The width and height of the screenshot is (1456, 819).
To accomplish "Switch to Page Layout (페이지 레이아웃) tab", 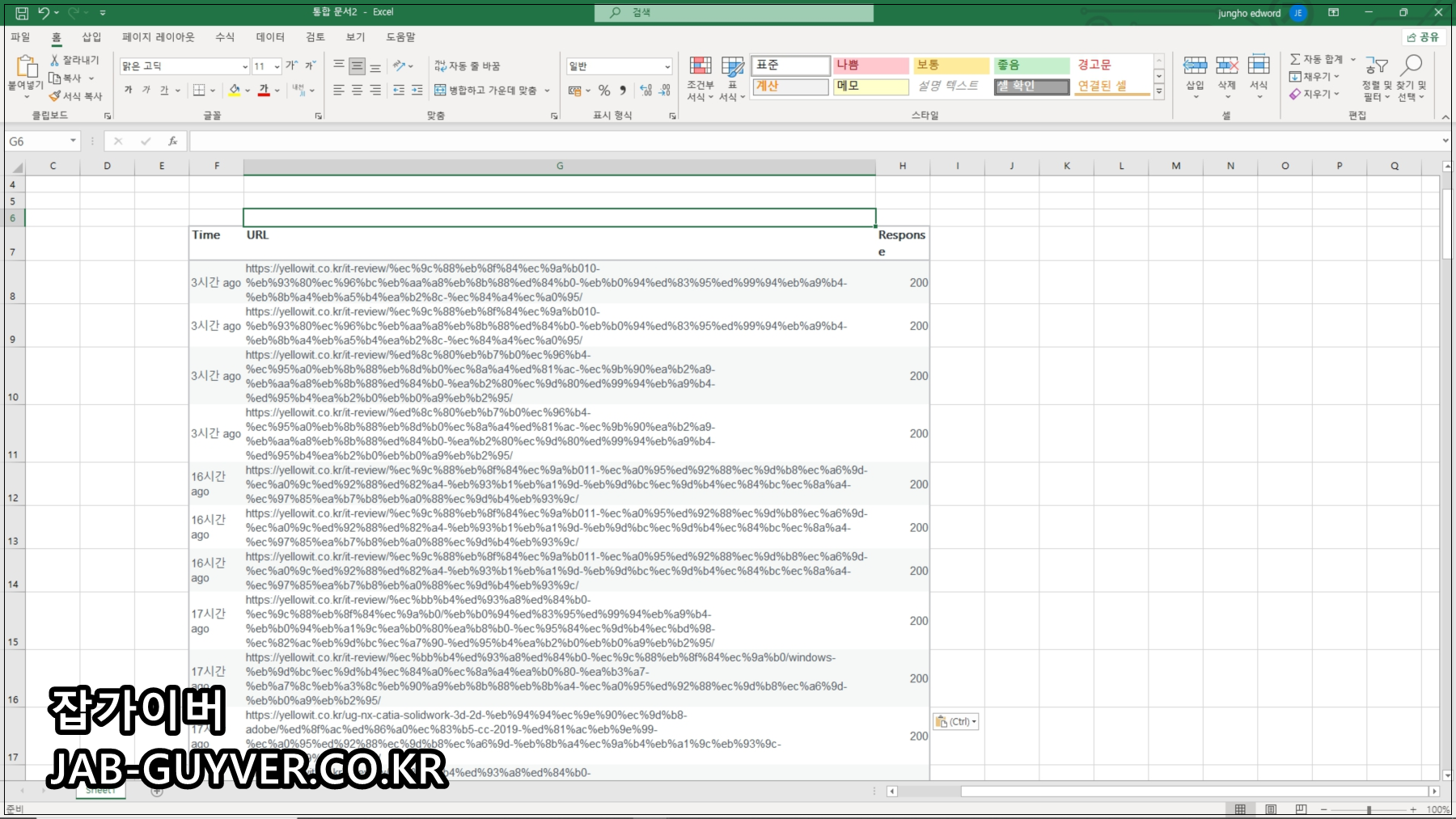I will pyautogui.click(x=159, y=37).
